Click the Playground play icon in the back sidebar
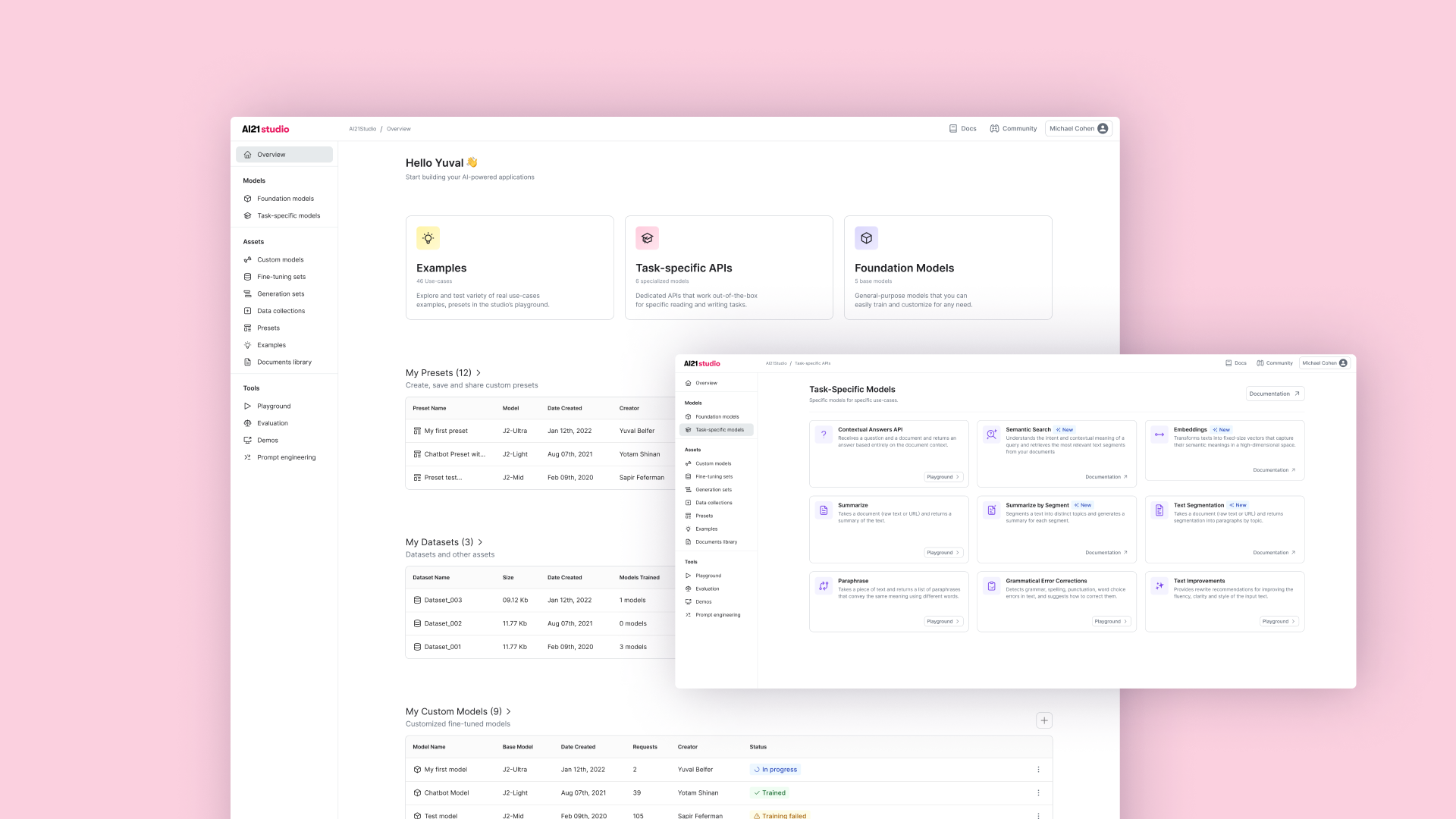The width and height of the screenshot is (1456, 819). [x=247, y=406]
